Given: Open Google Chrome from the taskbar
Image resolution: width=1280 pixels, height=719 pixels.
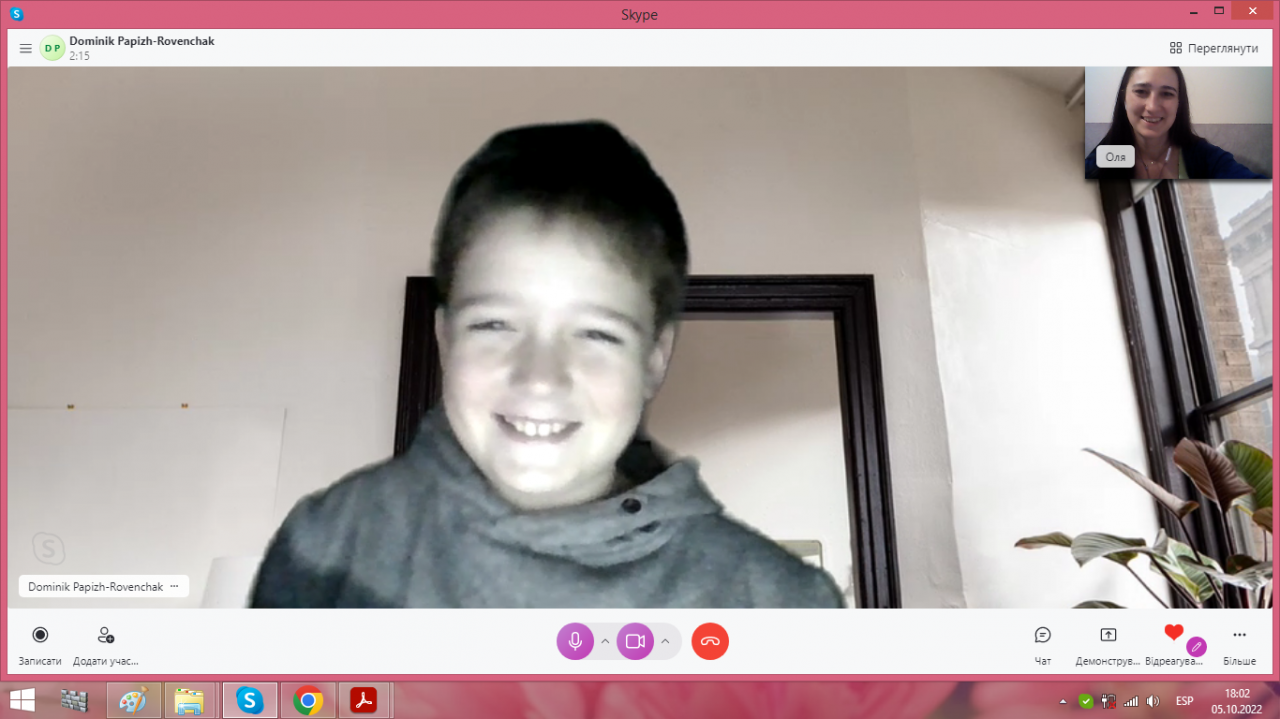Looking at the screenshot, I should pyautogui.click(x=308, y=701).
